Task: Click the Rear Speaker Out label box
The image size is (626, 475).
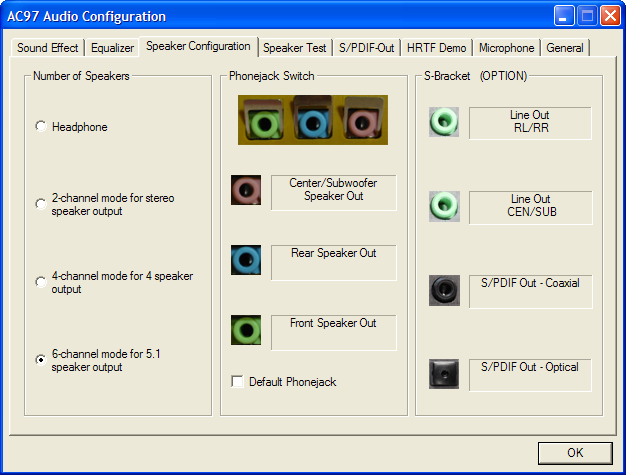Action: (334, 263)
